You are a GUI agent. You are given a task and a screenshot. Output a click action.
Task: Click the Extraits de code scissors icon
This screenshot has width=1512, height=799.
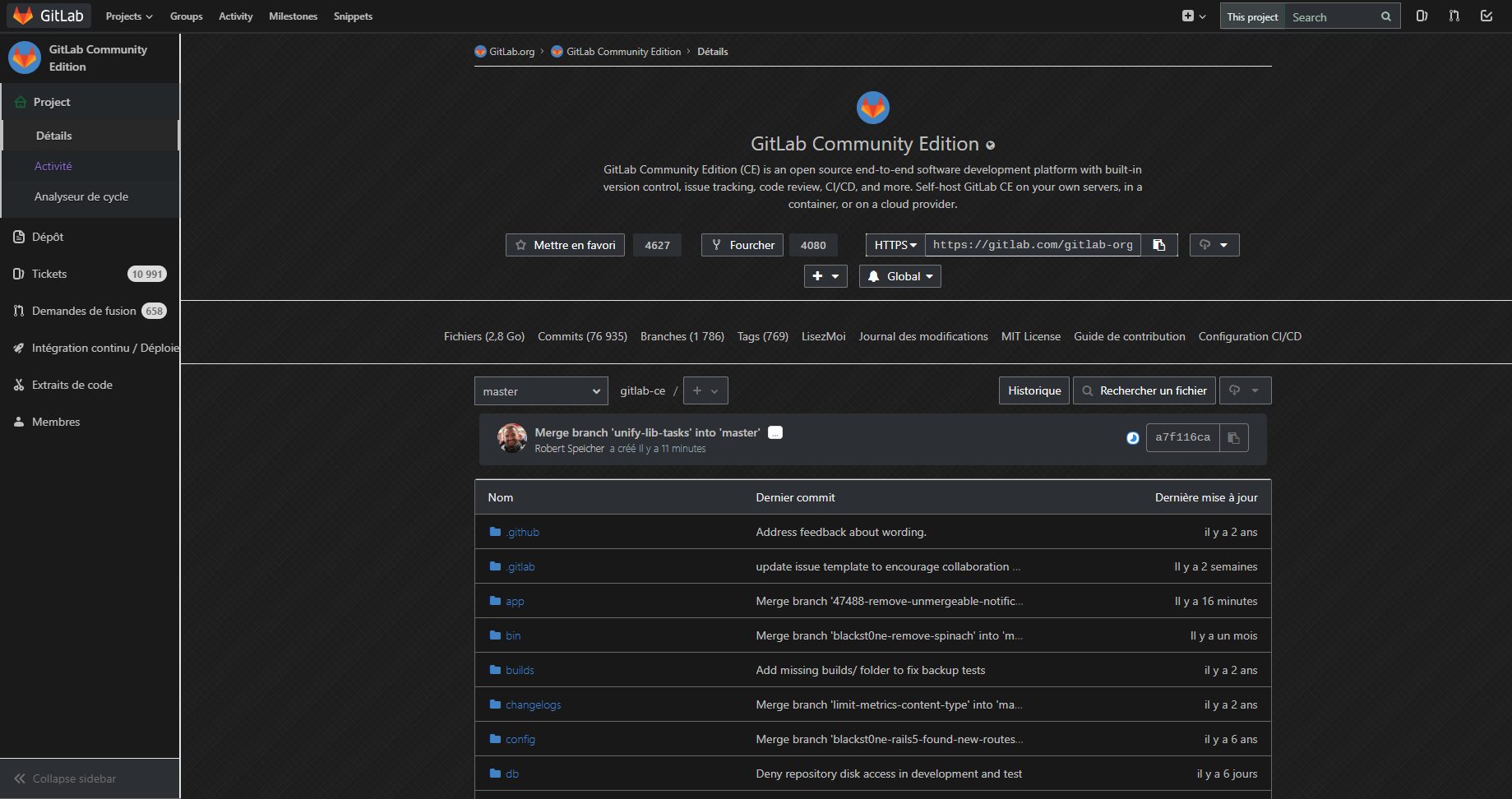(x=18, y=385)
